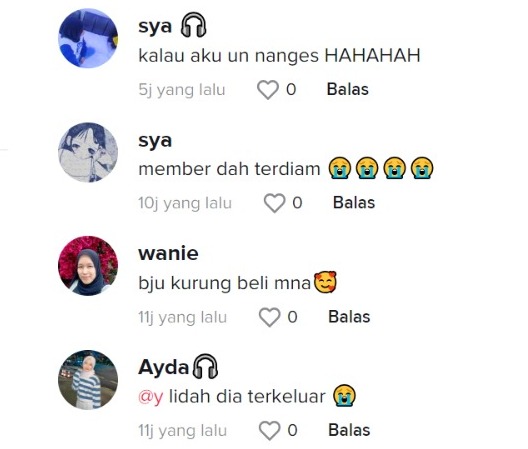Like Ayda's 'lidah dia terkeluar' comment
The image size is (528, 449).
point(269,430)
